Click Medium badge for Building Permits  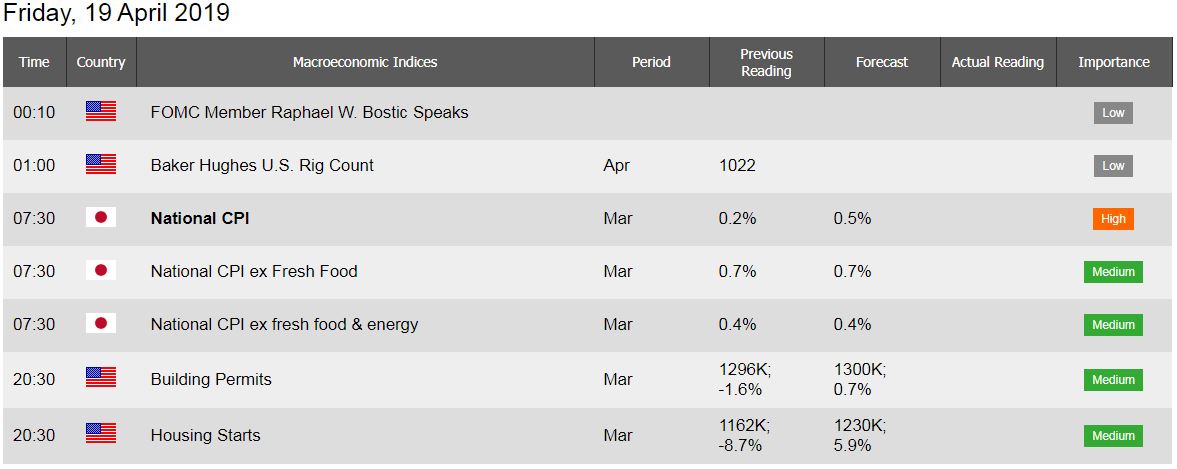coord(1113,380)
